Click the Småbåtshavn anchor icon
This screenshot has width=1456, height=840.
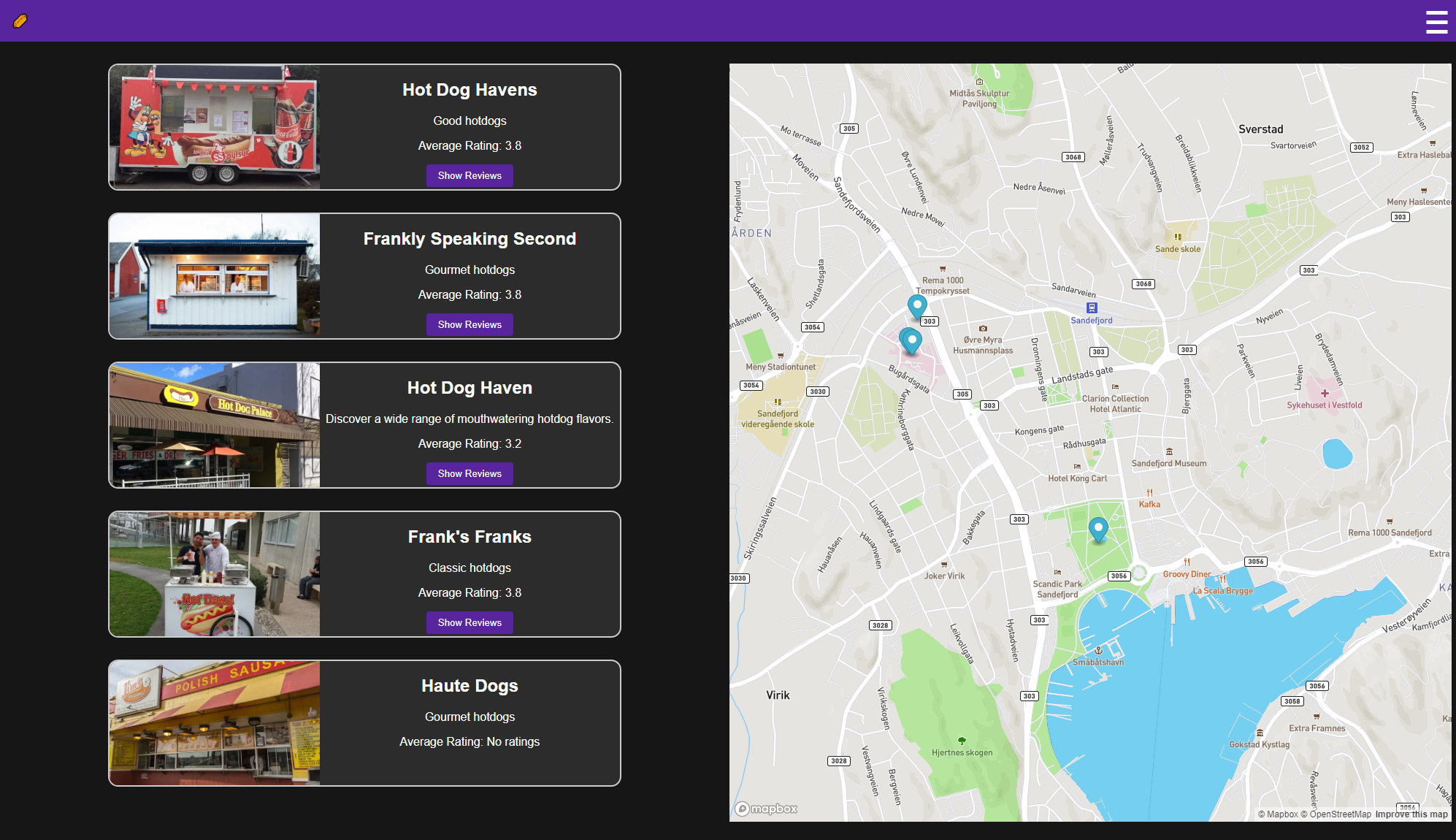pos(1097,651)
